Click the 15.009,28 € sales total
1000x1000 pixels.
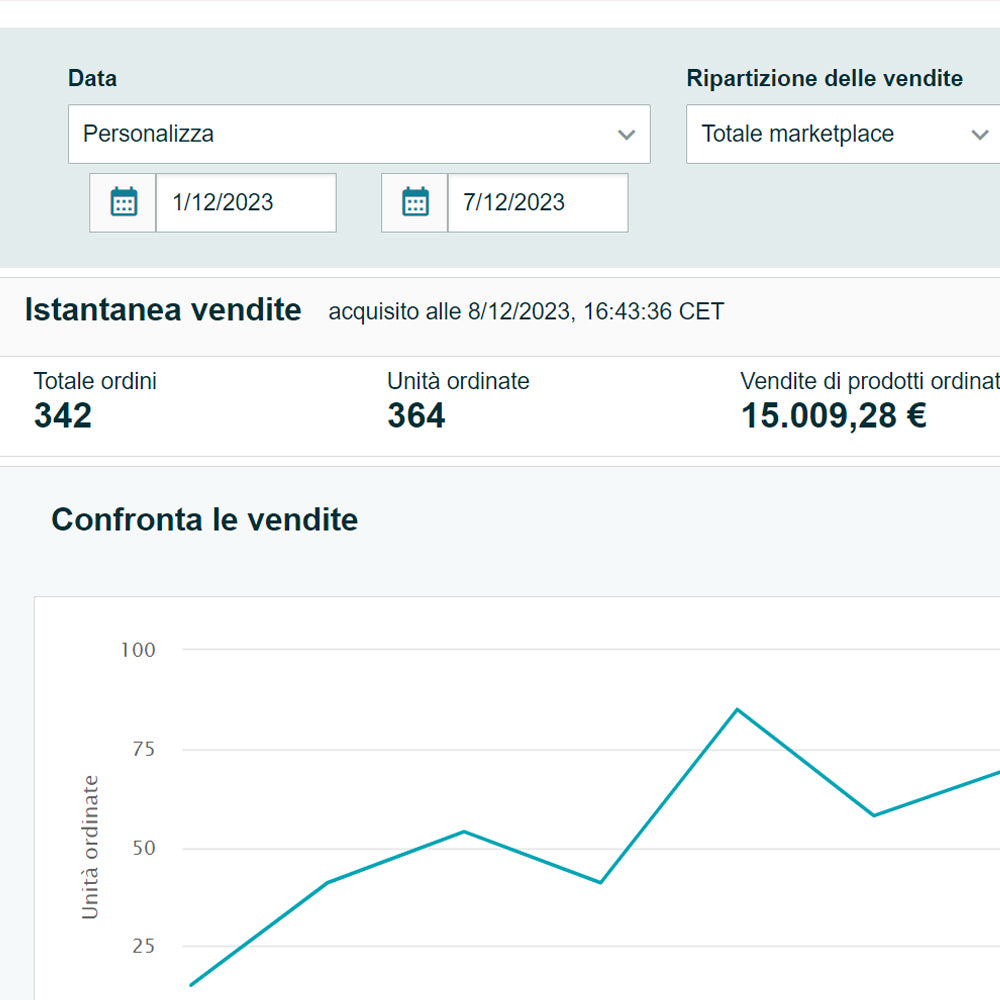point(833,416)
